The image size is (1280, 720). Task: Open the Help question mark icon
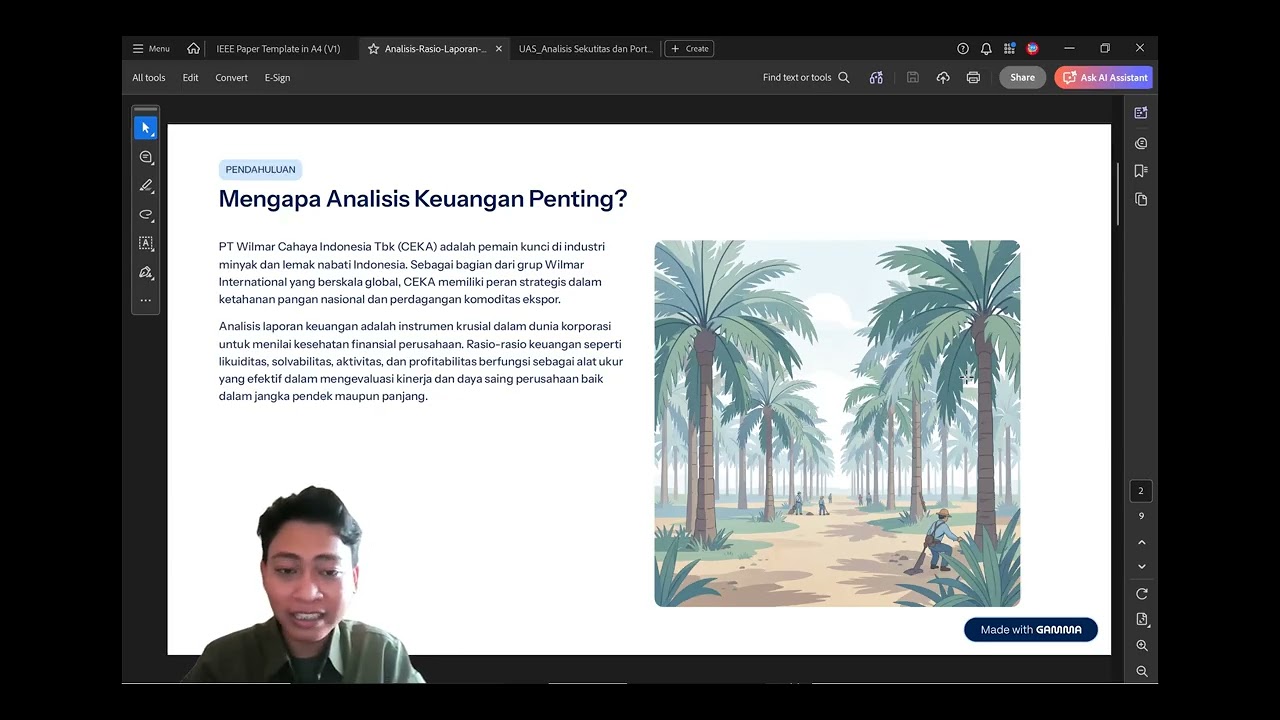(963, 48)
